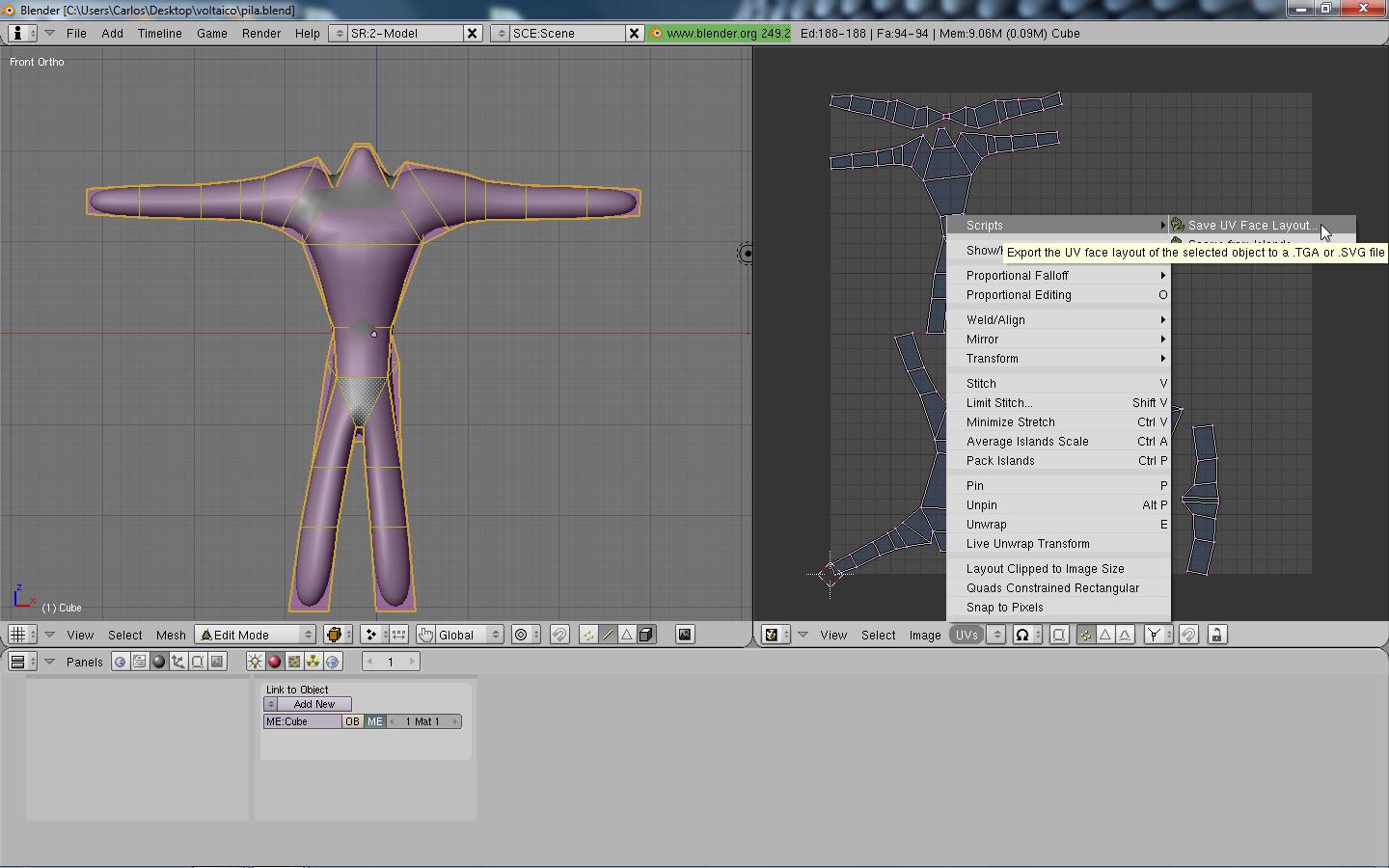Open the UV/Image editor window type selector
Screen dimensions: 1389x868
[776, 635]
